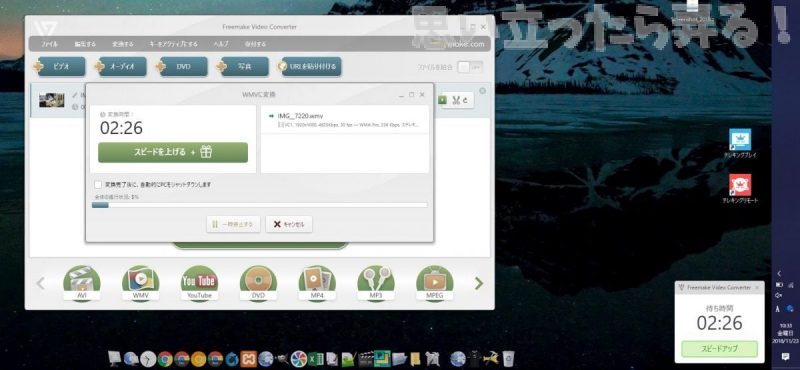800x370 pixels.
Task: Open the テレキングリモート desktop shortcut
Action: (740, 188)
